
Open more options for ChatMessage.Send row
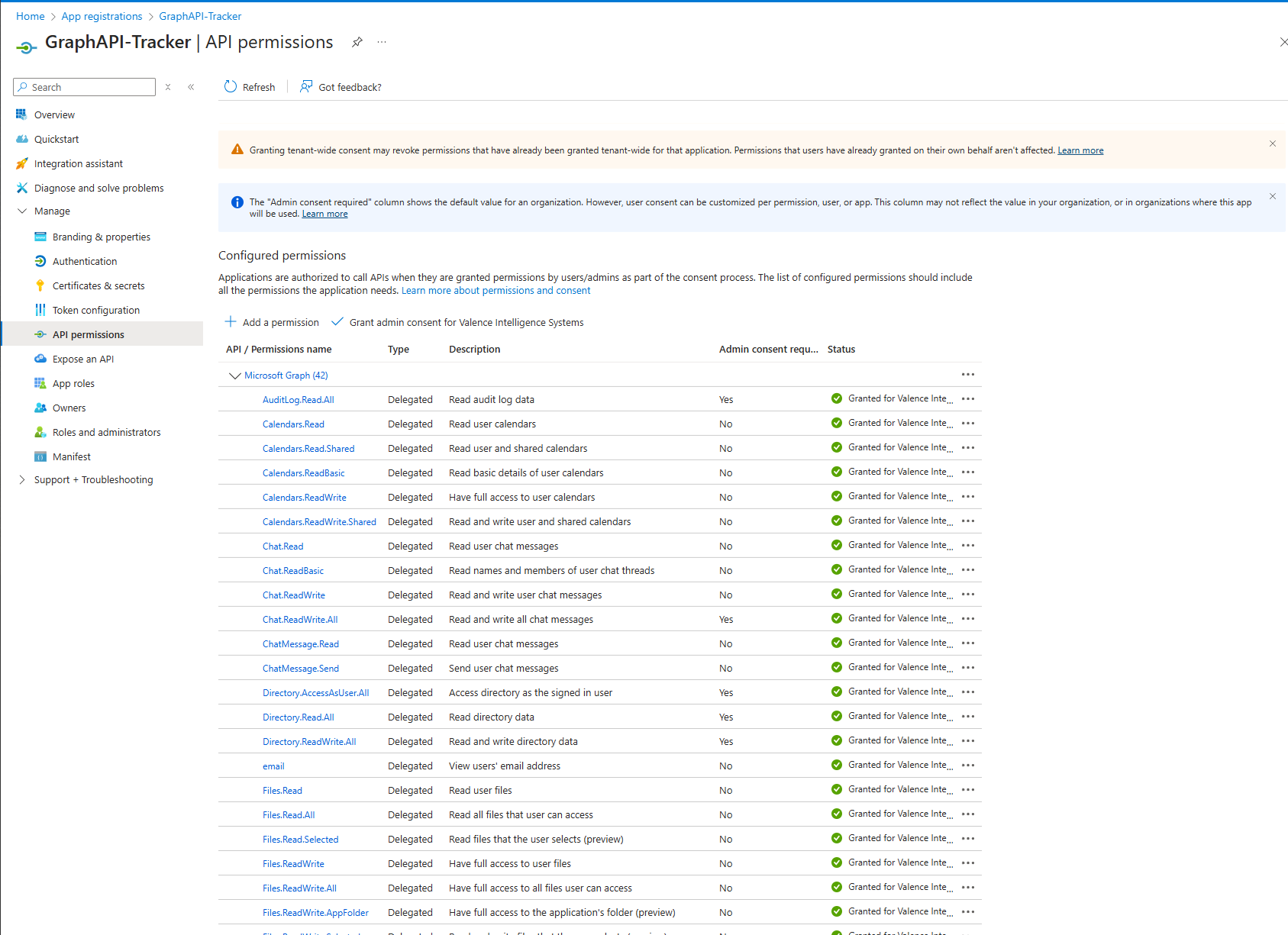pos(968,667)
